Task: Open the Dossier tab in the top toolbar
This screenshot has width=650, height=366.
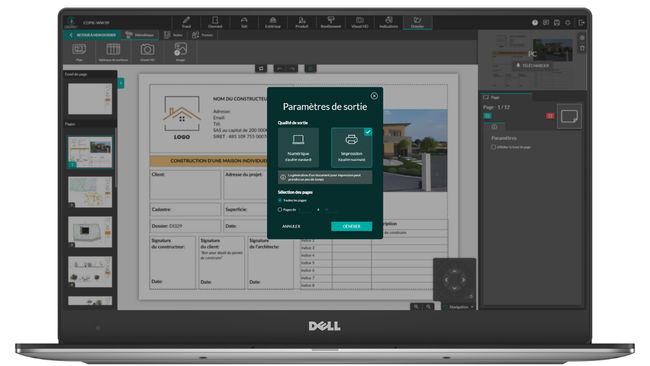Action: [417, 22]
